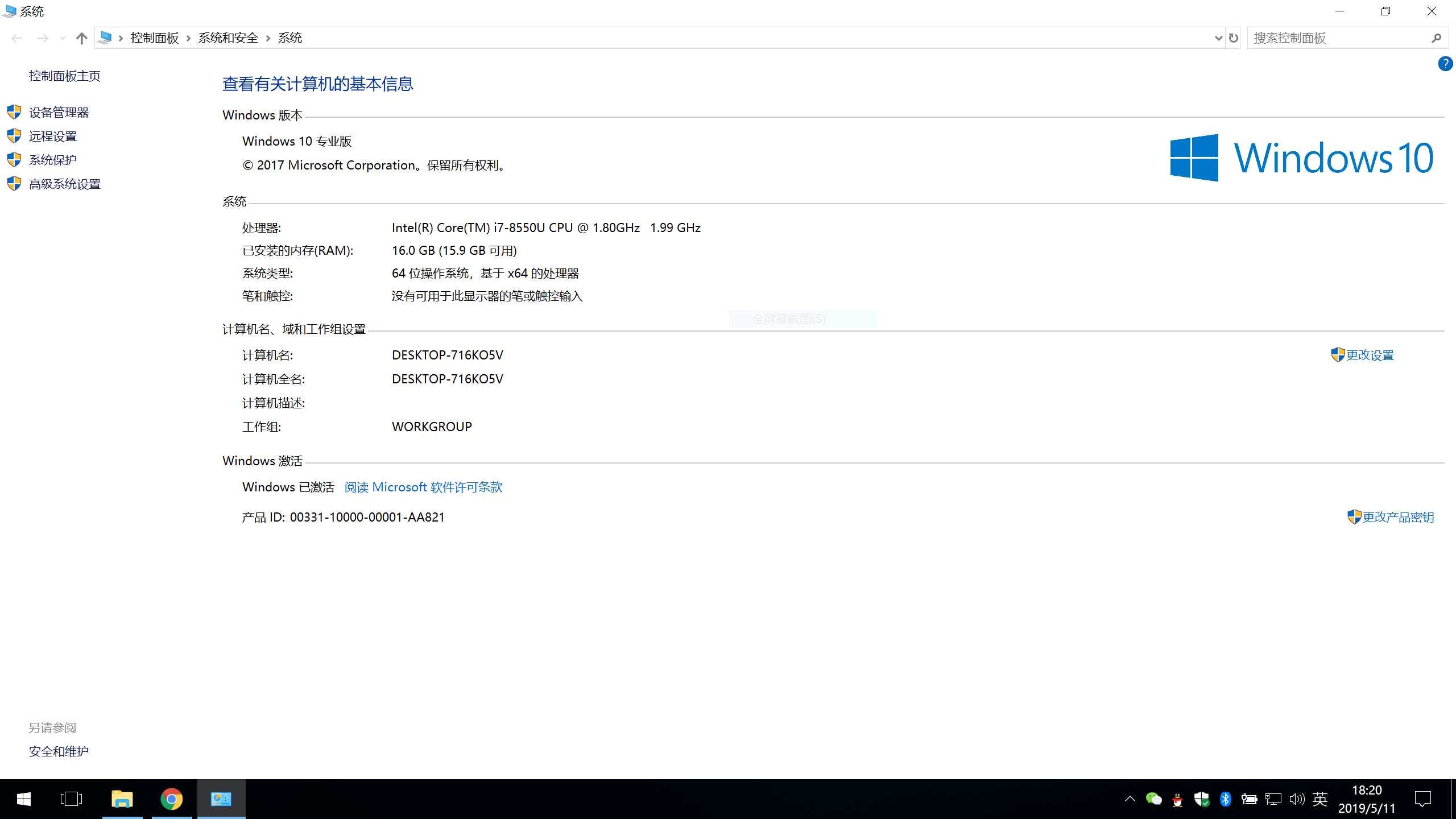Open Windows Defender security tray icon

tap(1201, 799)
